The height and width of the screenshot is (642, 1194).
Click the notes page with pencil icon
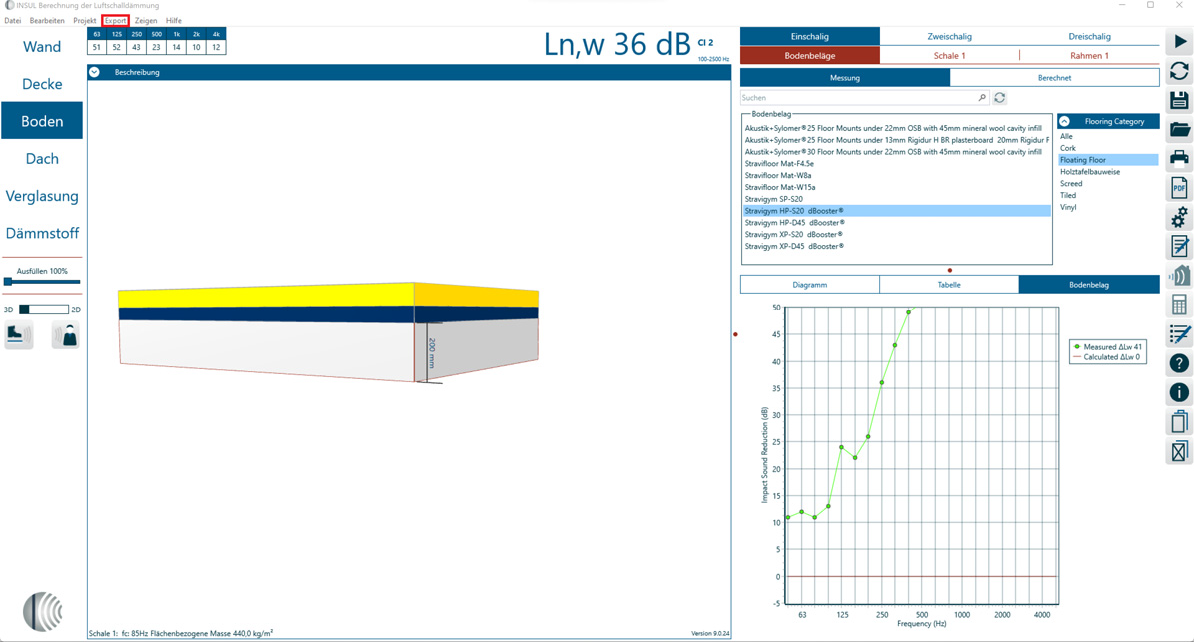click(1179, 246)
